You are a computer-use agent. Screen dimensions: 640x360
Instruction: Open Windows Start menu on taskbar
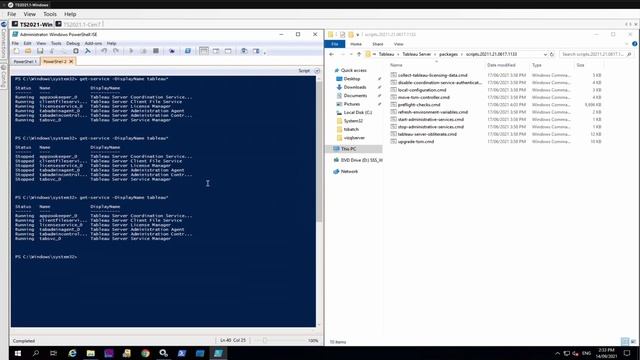pyautogui.click(x=18, y=353)
